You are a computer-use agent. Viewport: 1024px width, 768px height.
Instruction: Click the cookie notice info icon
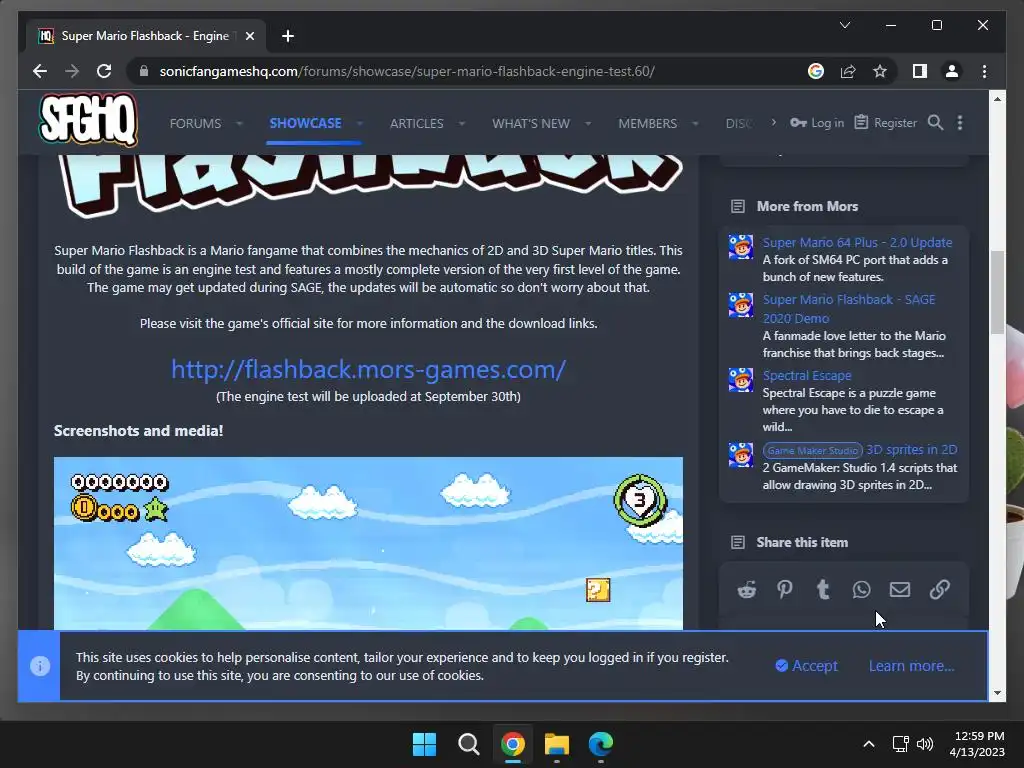(x=40, y=666)
